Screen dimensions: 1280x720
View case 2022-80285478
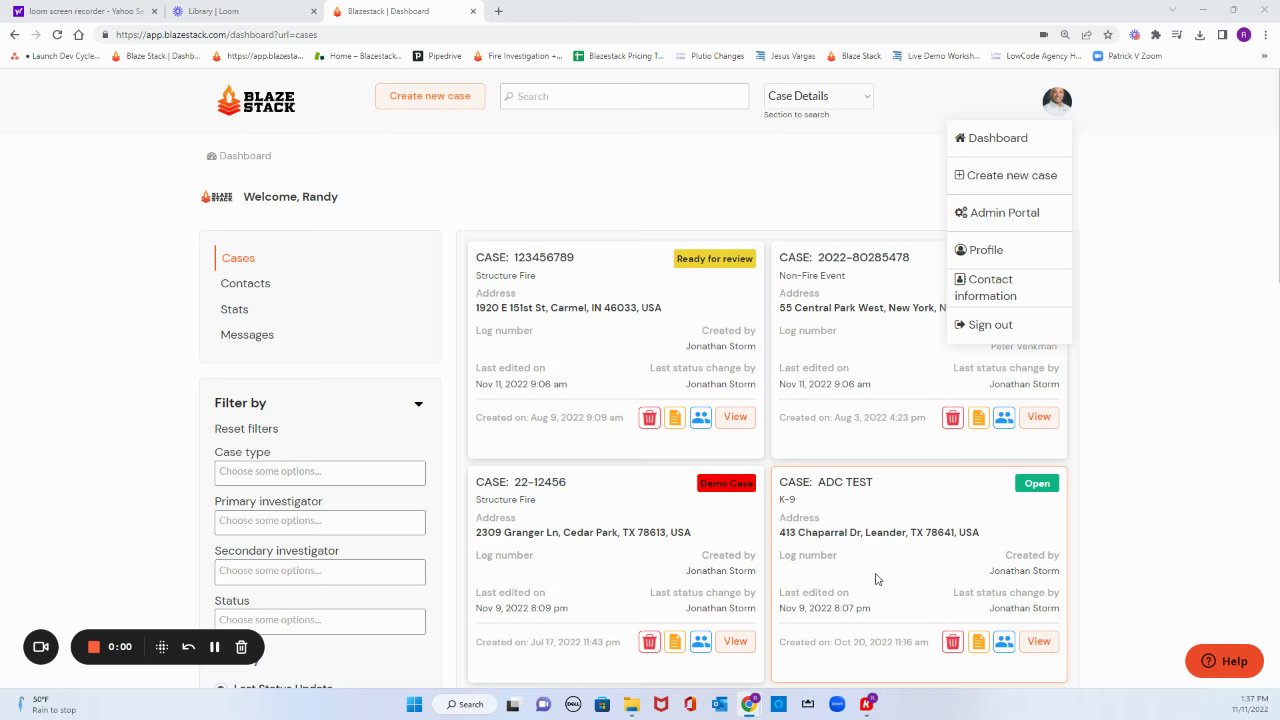click(1039, 417)
